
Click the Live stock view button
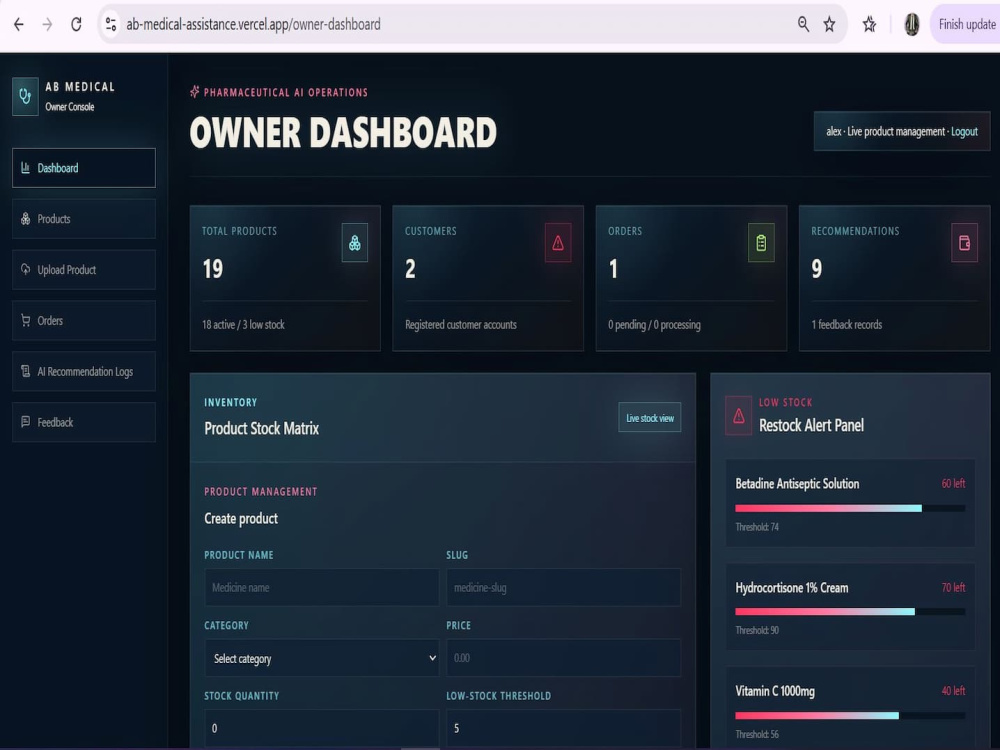[x=649, y=418]
